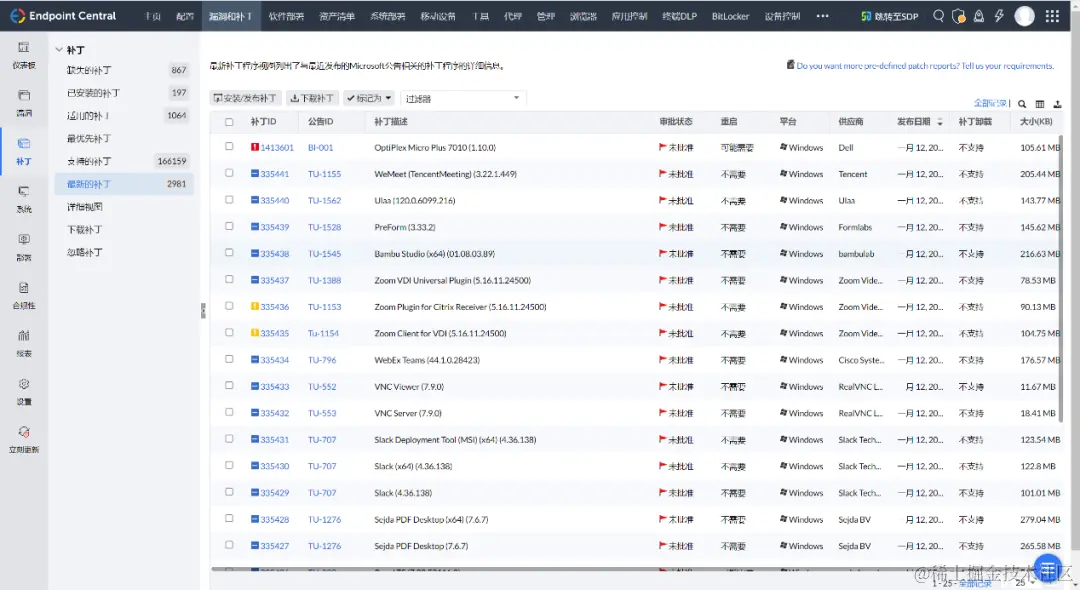Toggle the select-all checkbox in table header
The width and height of the screenshot is (1080, 590).
click(x=229, y=122)
